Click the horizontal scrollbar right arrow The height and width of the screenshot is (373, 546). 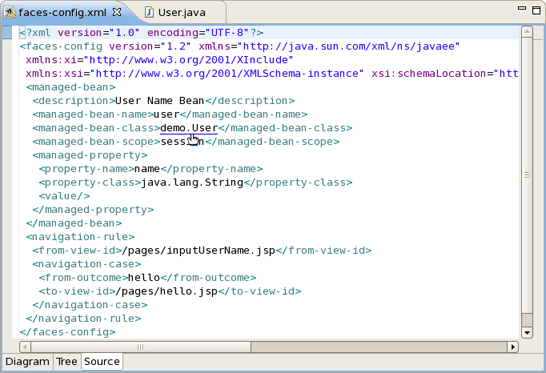[x=513, y=347]
